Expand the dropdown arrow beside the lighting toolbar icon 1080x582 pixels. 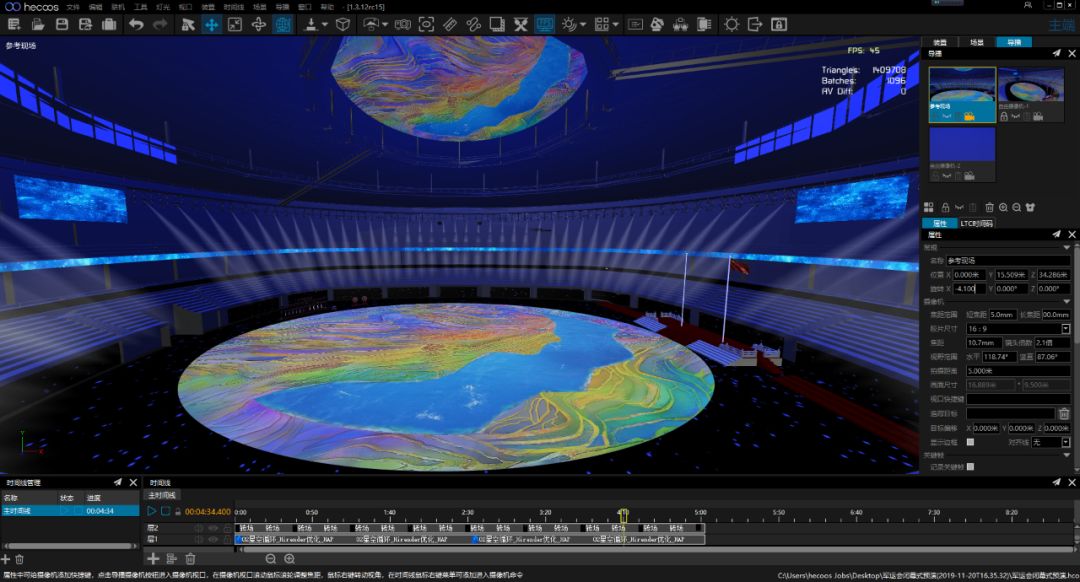(x=583, y=25)
